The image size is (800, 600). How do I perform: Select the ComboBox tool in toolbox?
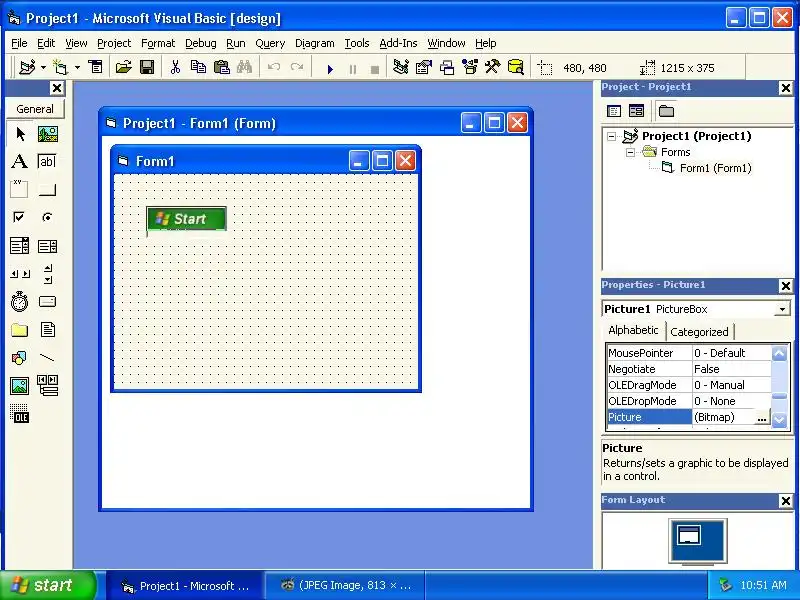coord(20,246)
